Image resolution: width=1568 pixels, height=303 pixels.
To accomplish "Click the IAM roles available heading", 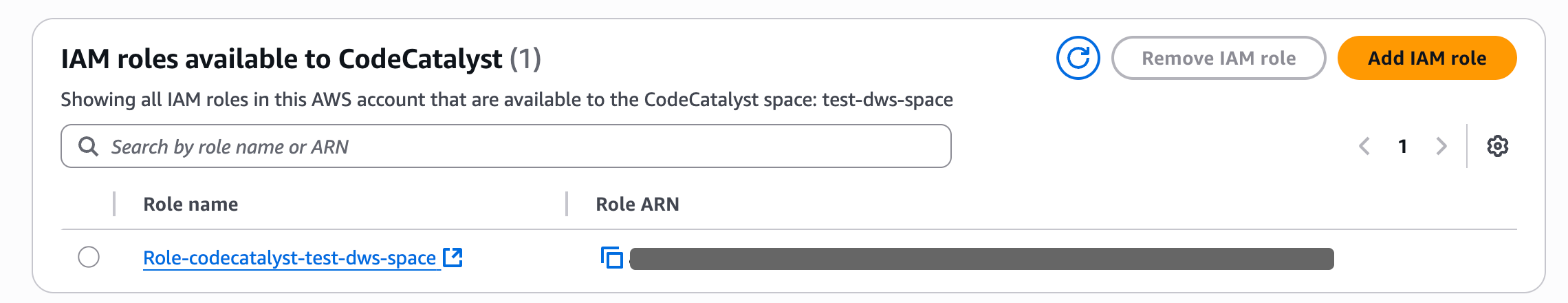I will pyautogui.click(x=281, y=59).
